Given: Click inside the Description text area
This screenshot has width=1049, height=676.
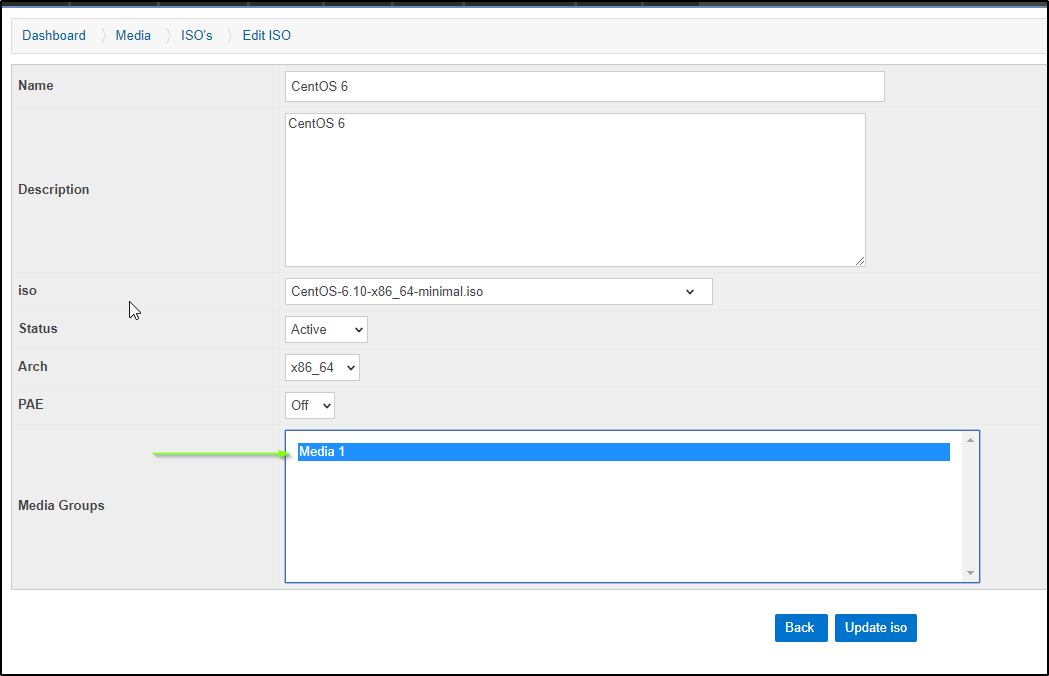Looking at the screenshot, I should pos(574,190).
